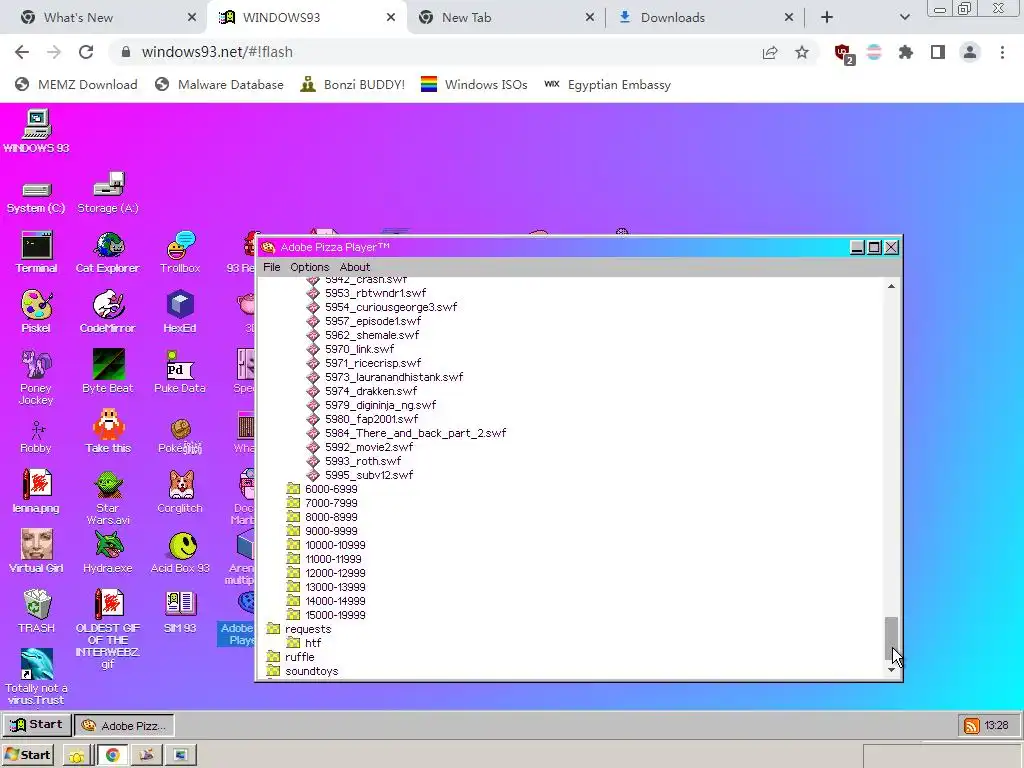Viewport: 1024px width, 768px height.
Task: Launch Cat Explorer icon
Action: point(108,252)
